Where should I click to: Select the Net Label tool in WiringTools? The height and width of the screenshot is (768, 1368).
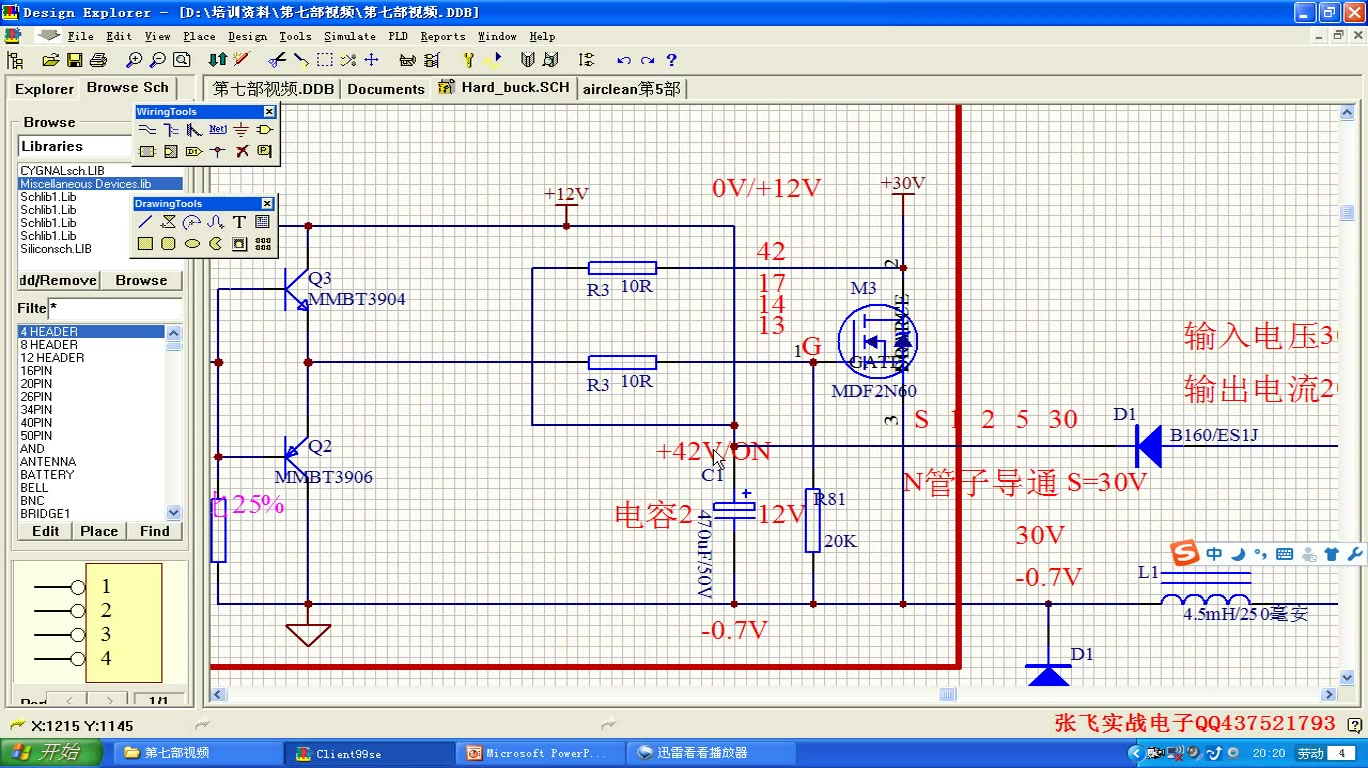click(x=218, y=130)
